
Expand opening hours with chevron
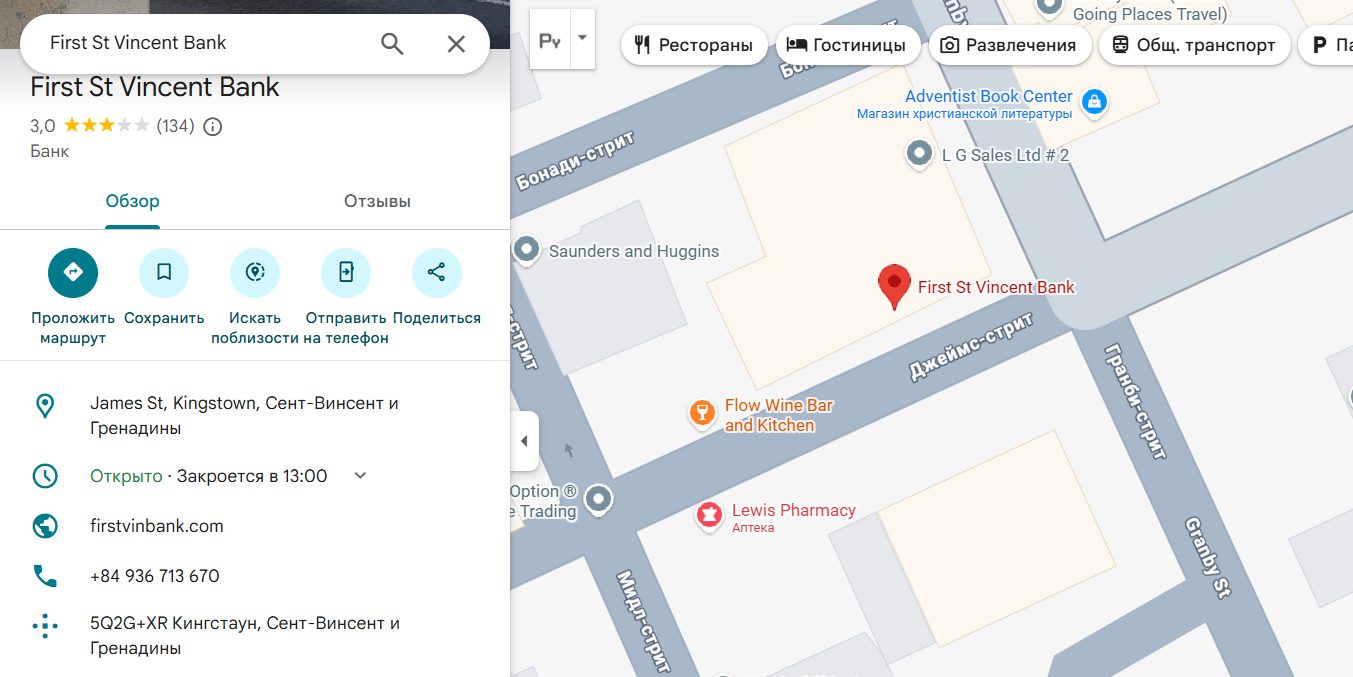[x=361, y=476]
